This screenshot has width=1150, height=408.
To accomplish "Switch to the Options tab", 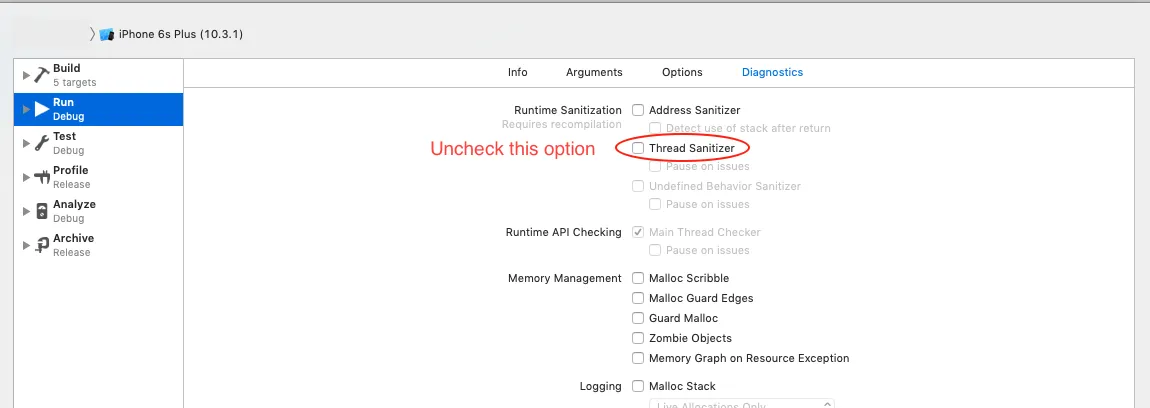I will (x=682, y=72).
